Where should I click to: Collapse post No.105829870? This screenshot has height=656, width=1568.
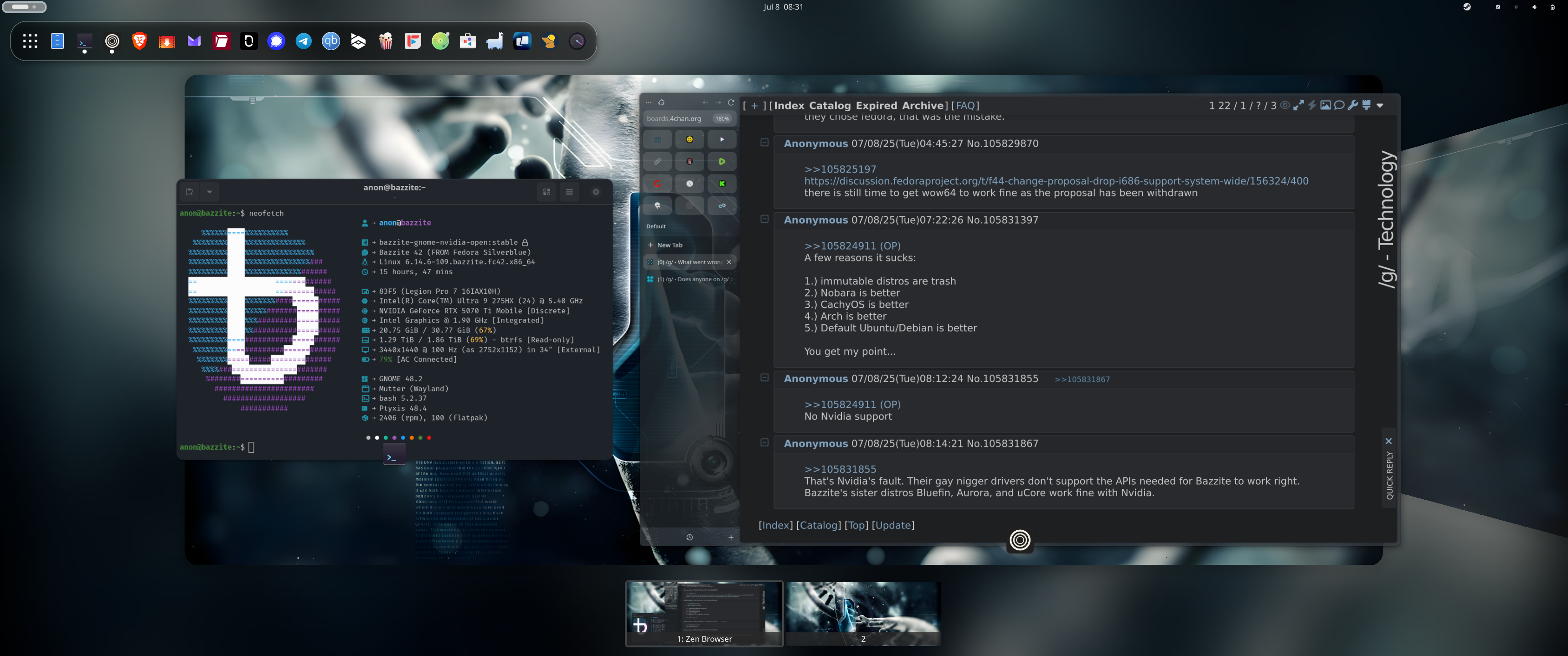pyautogui.click(x=764, y=143)
